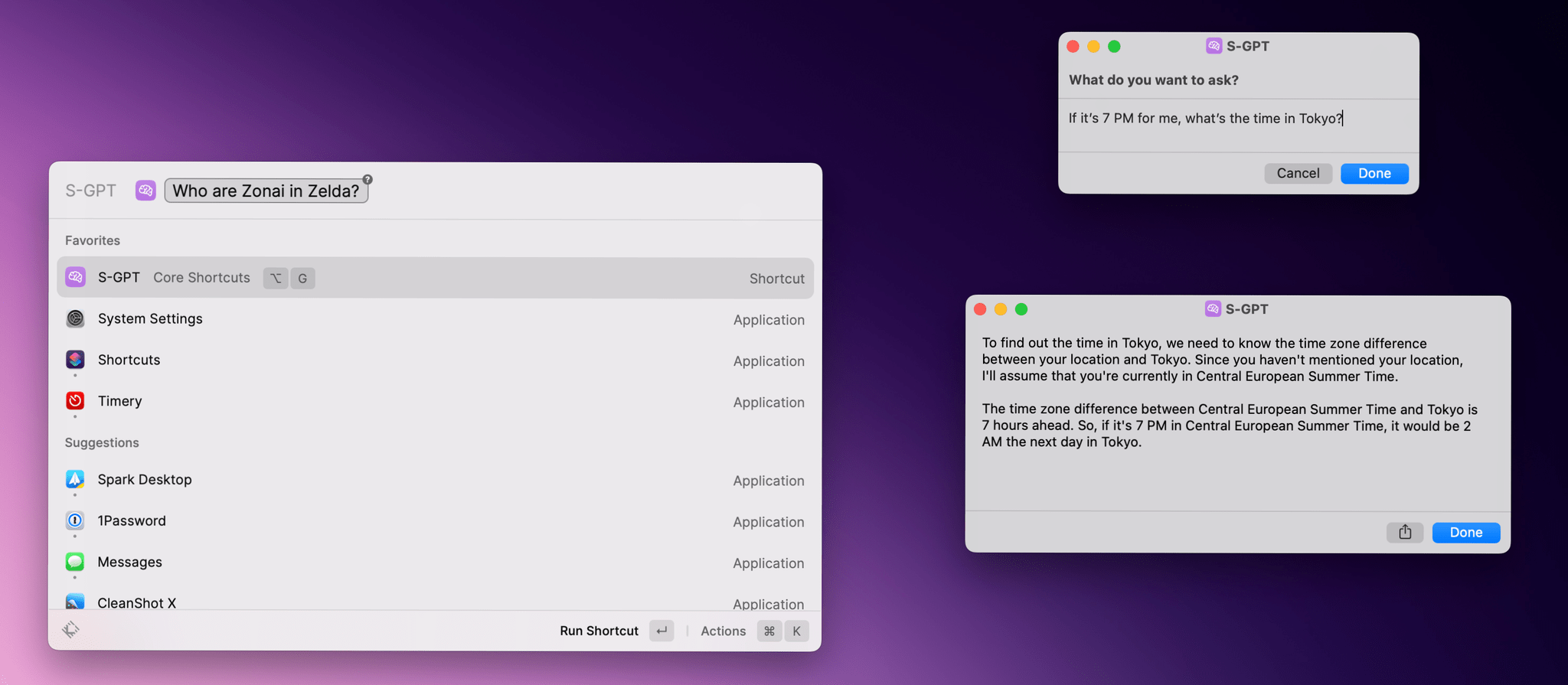This screenshot has height=685, width=1568.
Task: Click the Return key icon next to Run Shortcut
Action: 661,631
